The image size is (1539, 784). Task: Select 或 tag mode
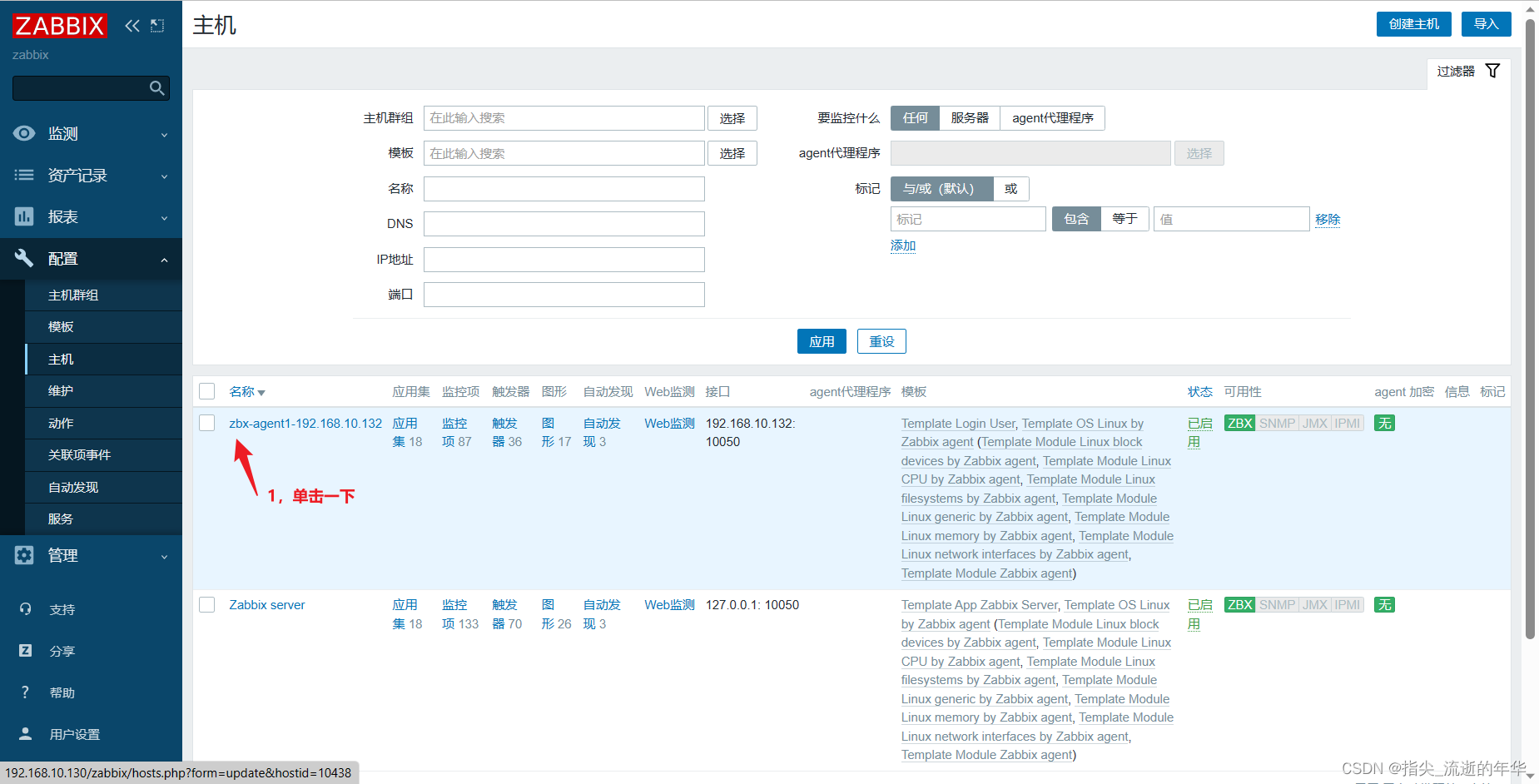(1010, 189)
